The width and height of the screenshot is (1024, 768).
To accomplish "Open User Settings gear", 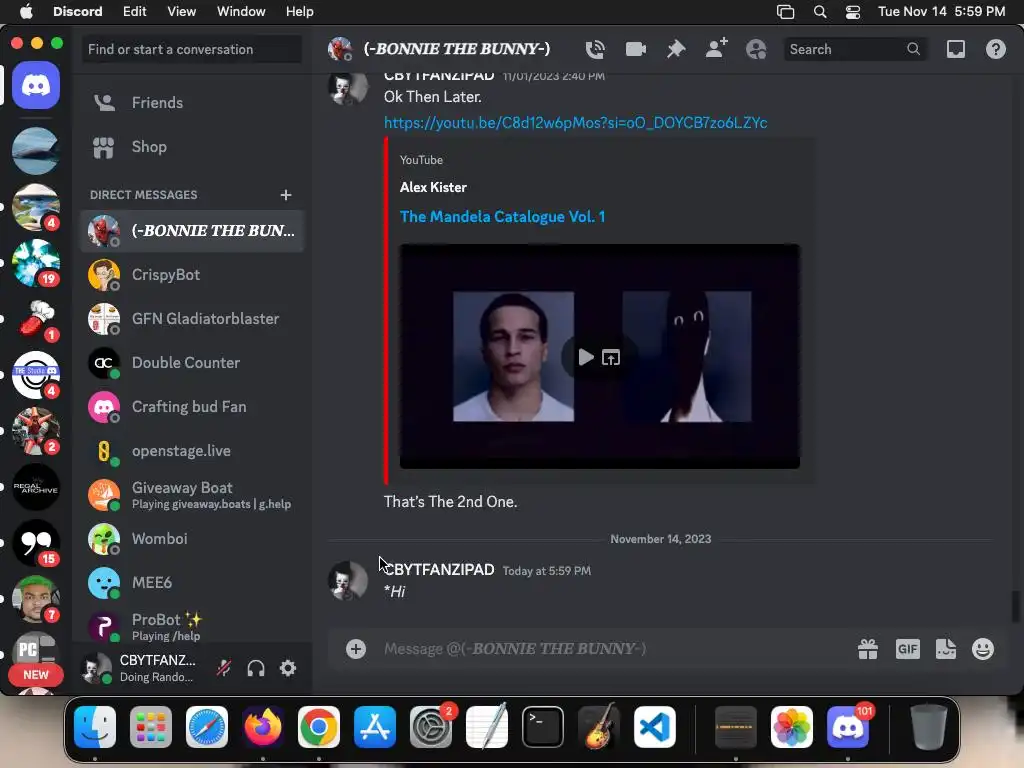I will coord(288,668).
